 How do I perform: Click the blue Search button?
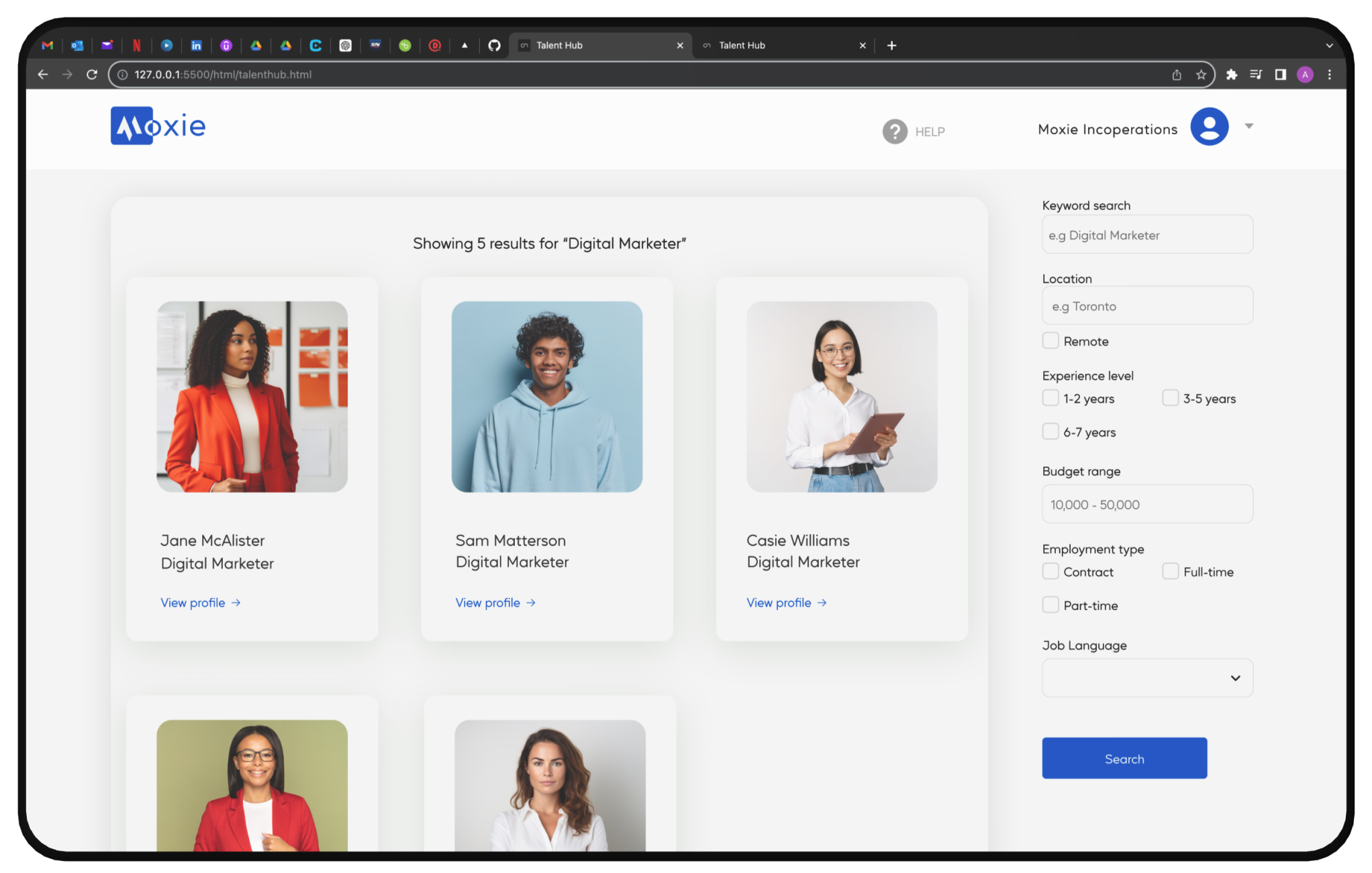(x=1124, y=758)
